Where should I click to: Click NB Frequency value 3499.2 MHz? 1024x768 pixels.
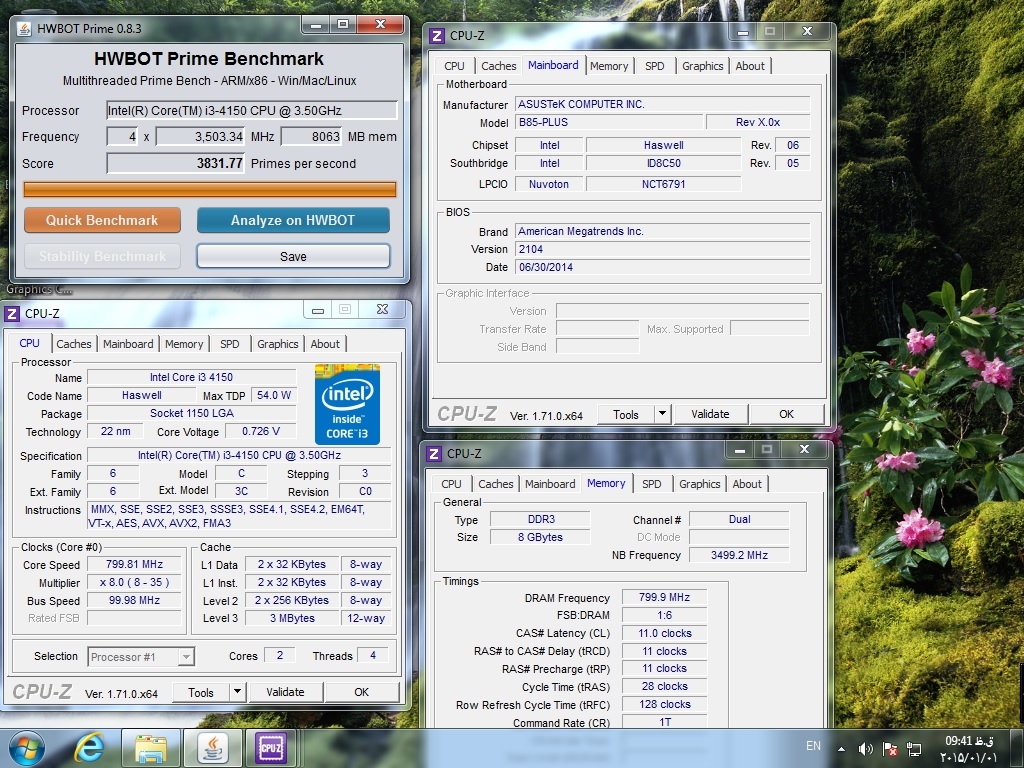739,555
